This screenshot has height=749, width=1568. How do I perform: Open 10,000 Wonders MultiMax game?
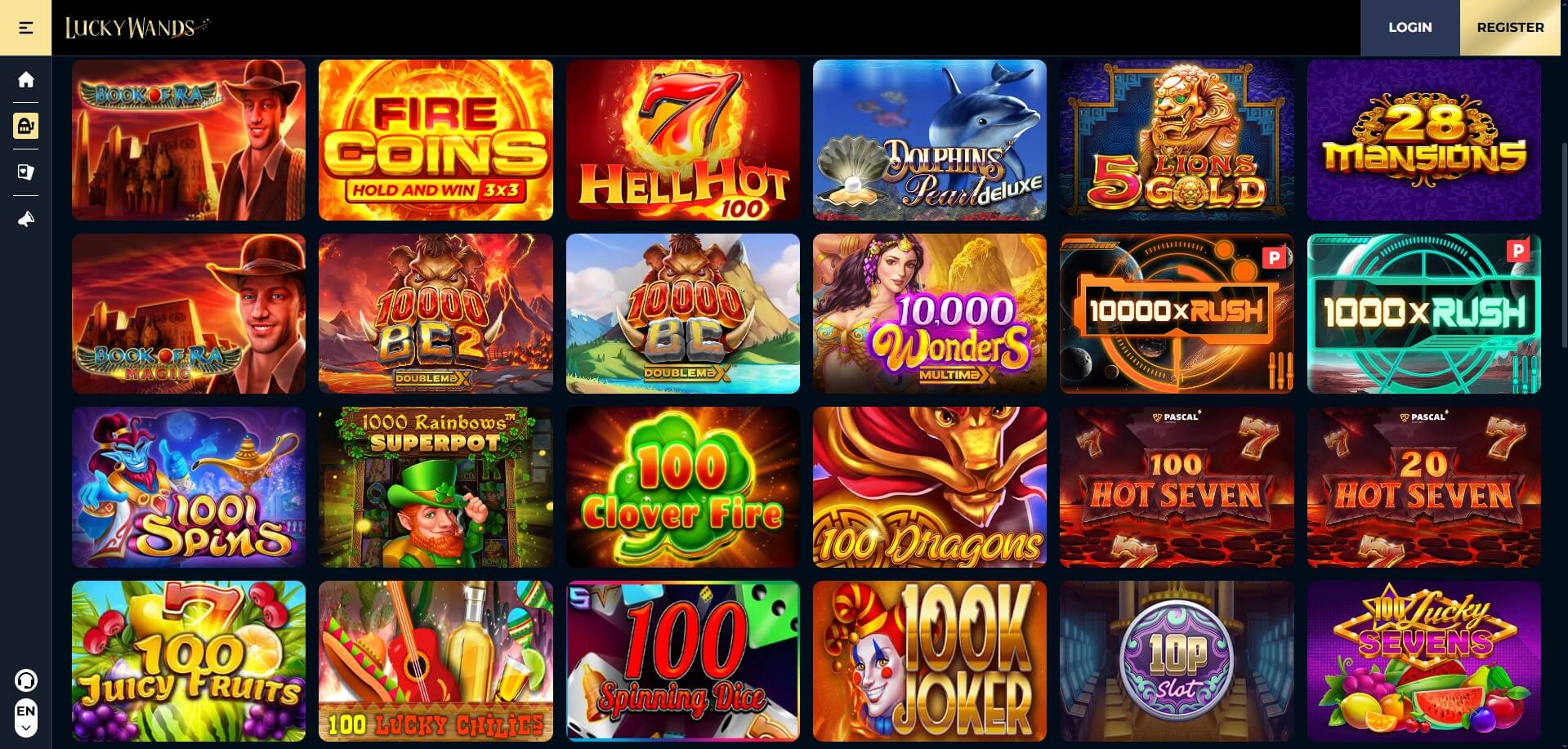point(929,314)
